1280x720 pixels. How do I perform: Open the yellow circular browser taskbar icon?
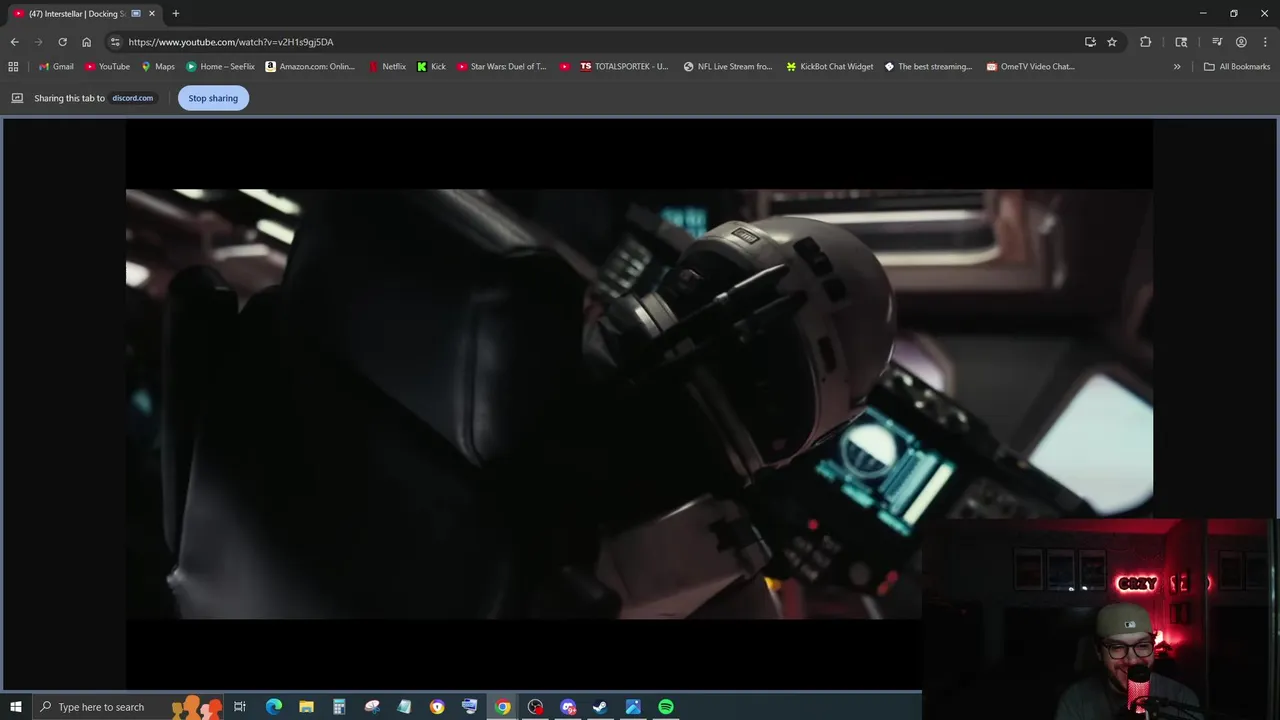437,707
